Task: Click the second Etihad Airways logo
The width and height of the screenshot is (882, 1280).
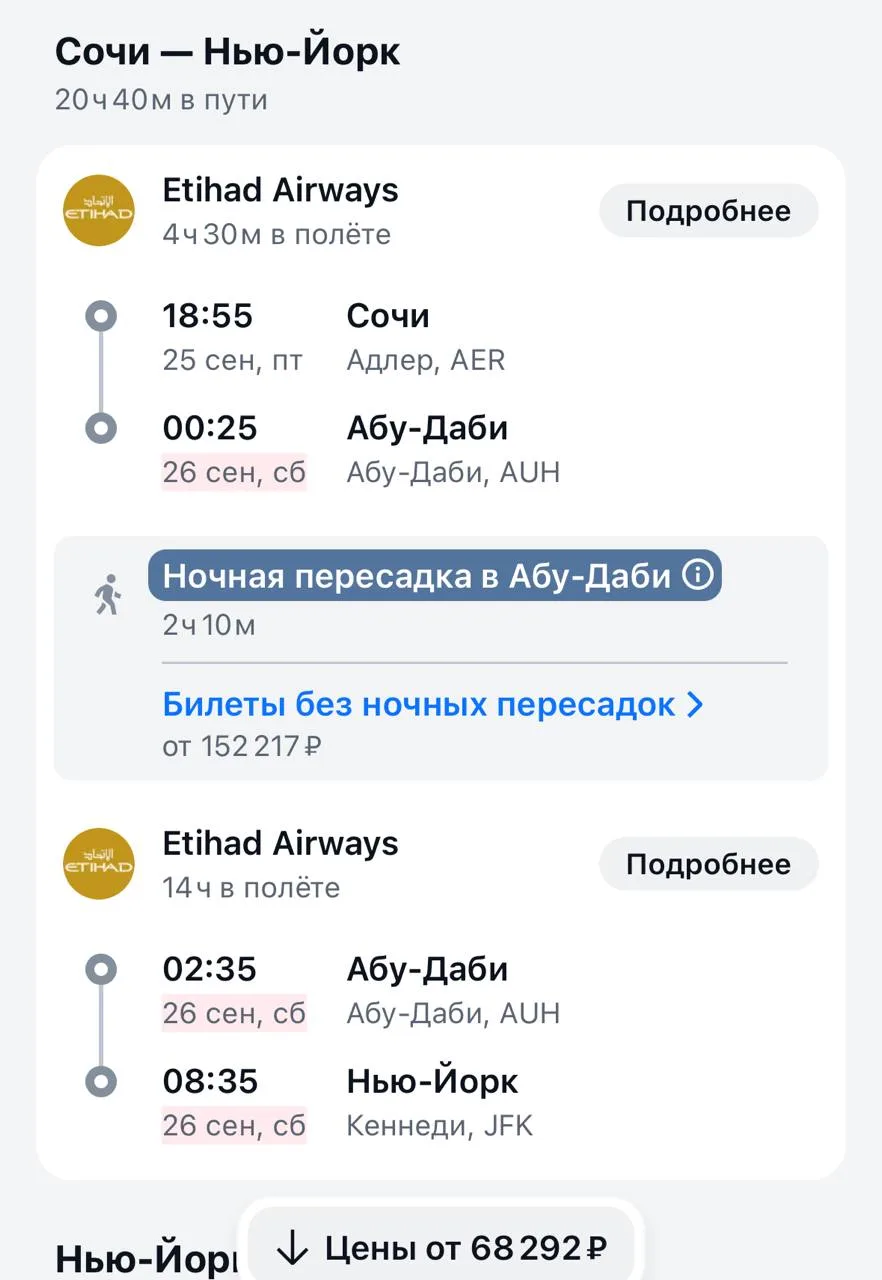Action: pyautogui.click(x=99, y=864)
